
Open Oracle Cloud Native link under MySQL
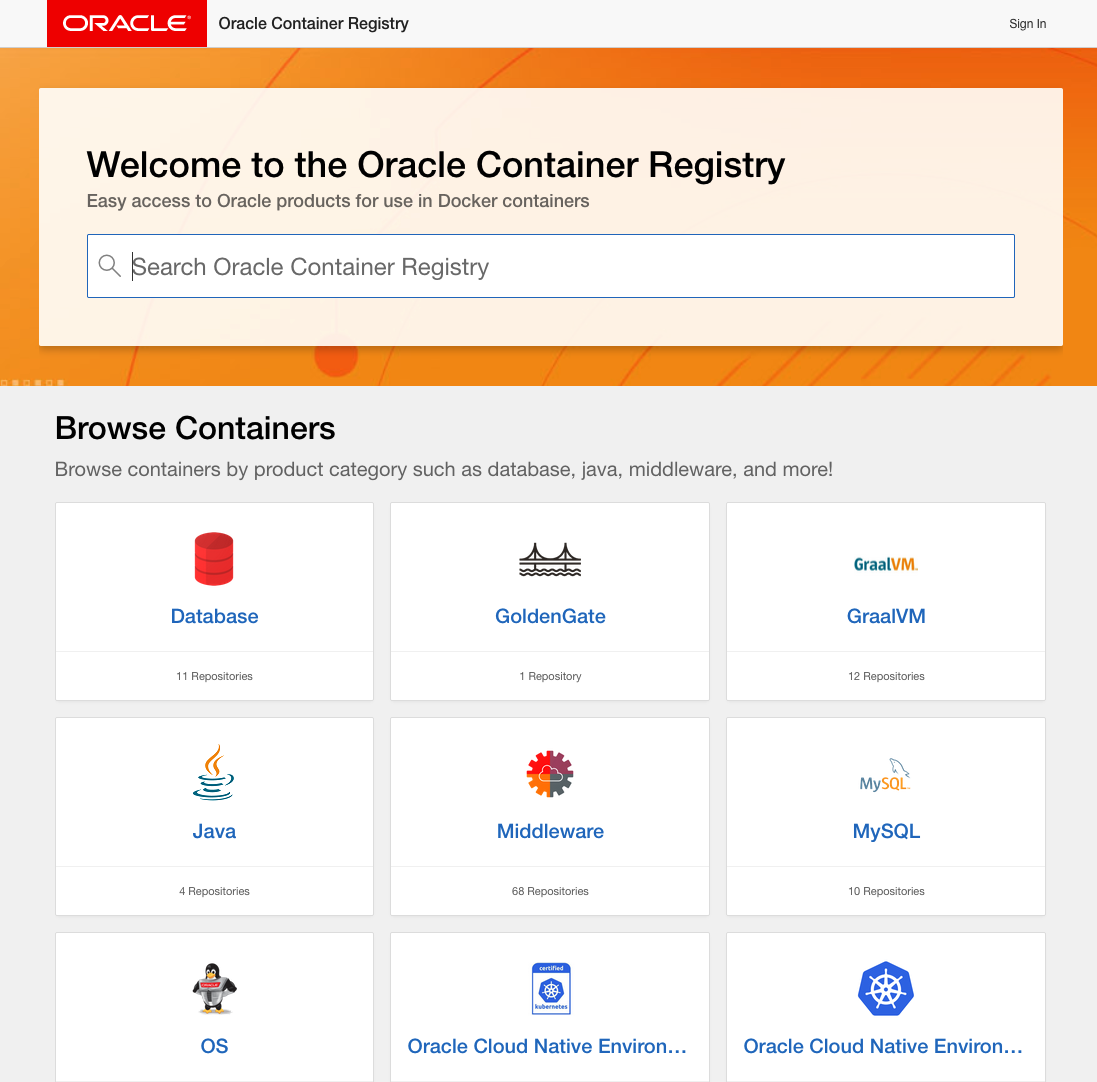883,1046
